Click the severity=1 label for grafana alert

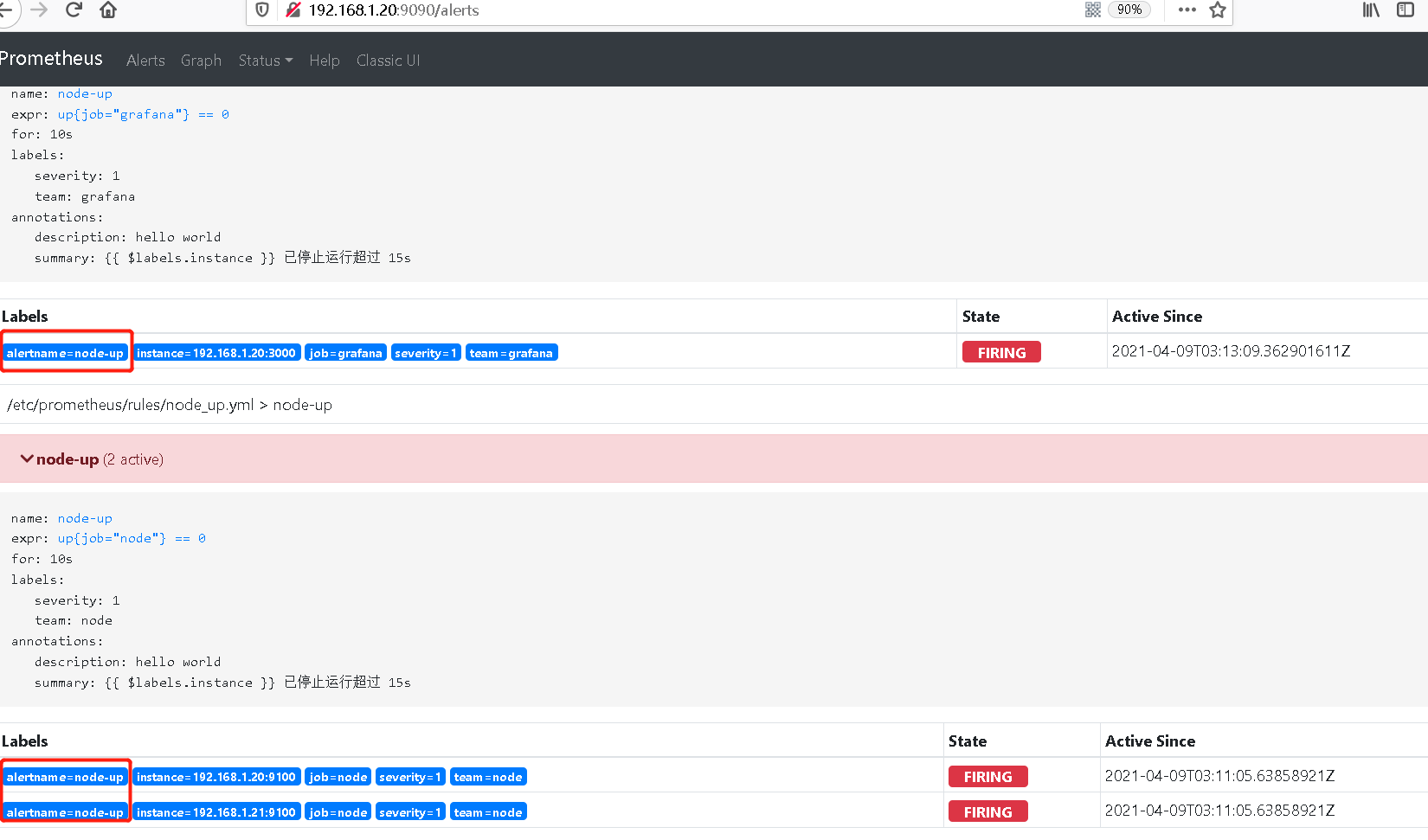pyautogui.click(x=426, y=352)
